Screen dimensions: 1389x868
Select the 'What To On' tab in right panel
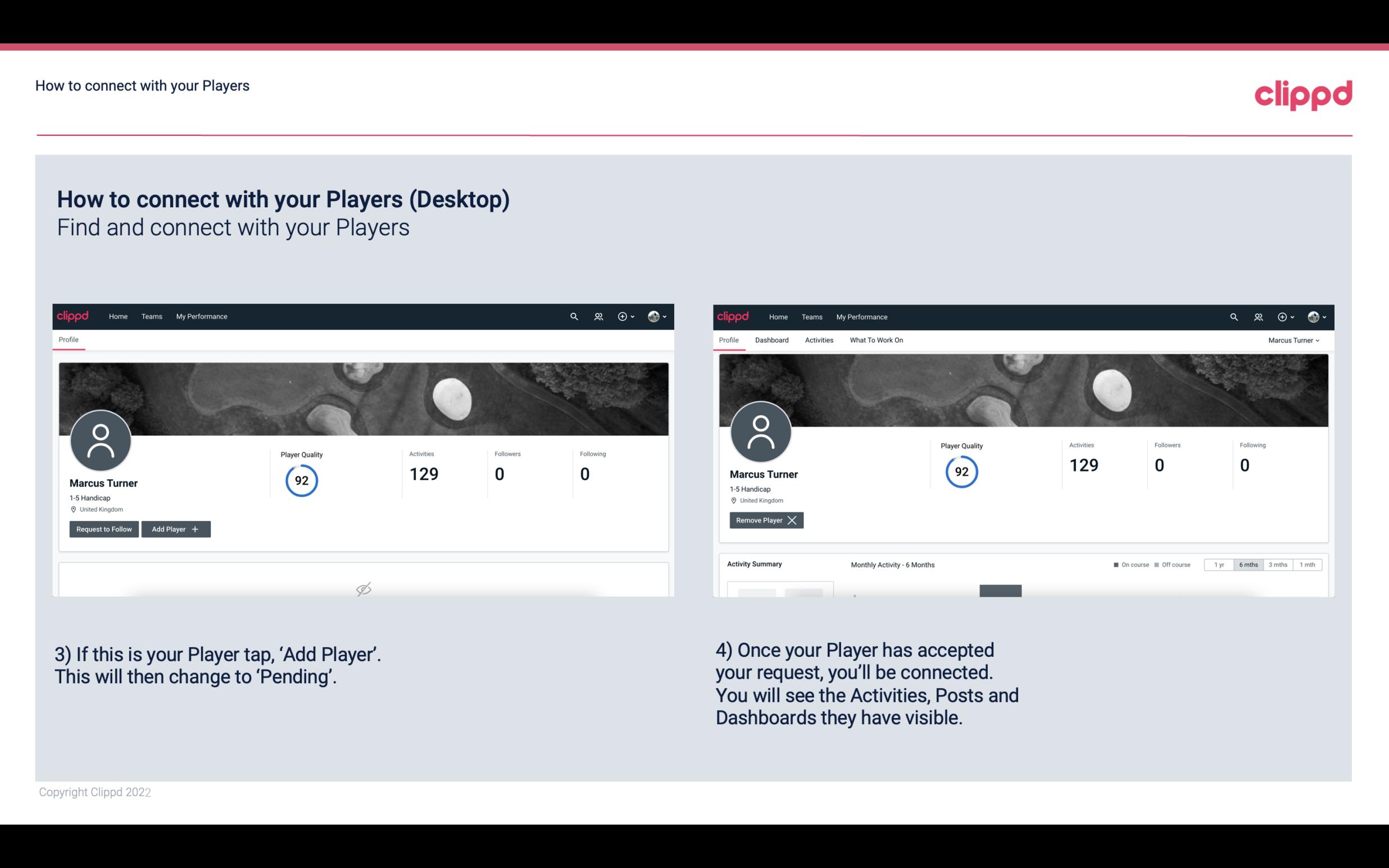(x=876, y=340)
